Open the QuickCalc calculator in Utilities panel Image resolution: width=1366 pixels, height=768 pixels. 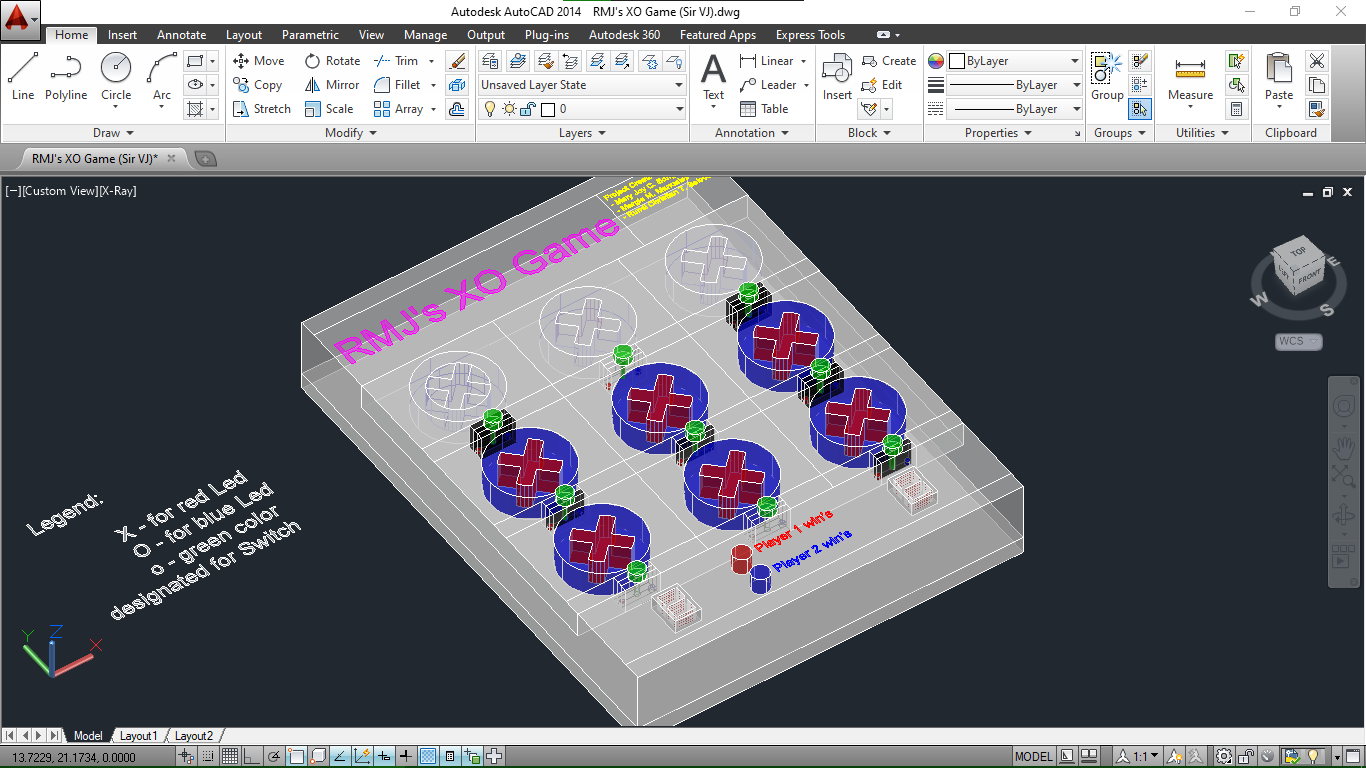tap(1237, 109)
